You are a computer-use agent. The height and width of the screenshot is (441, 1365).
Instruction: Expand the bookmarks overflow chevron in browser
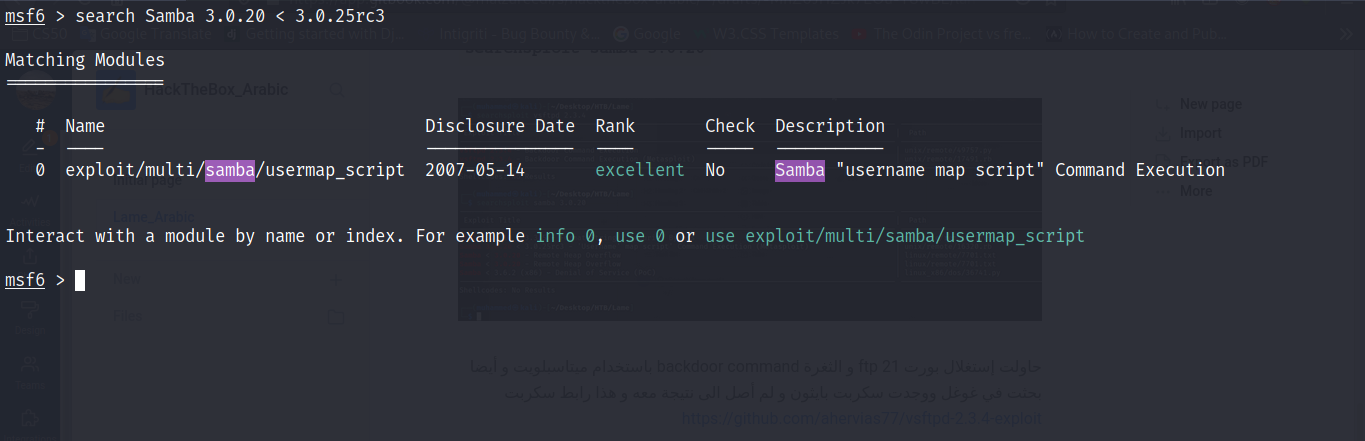[x=1347, y=34]
